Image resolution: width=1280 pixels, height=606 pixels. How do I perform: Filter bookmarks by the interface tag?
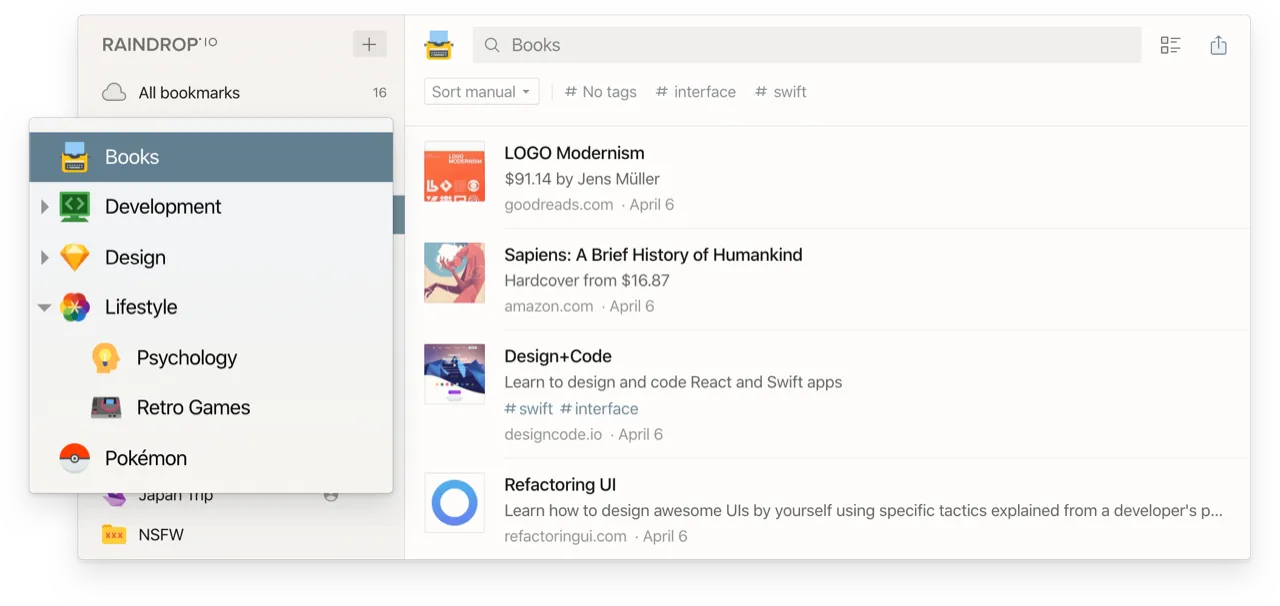tap(696, 91)
